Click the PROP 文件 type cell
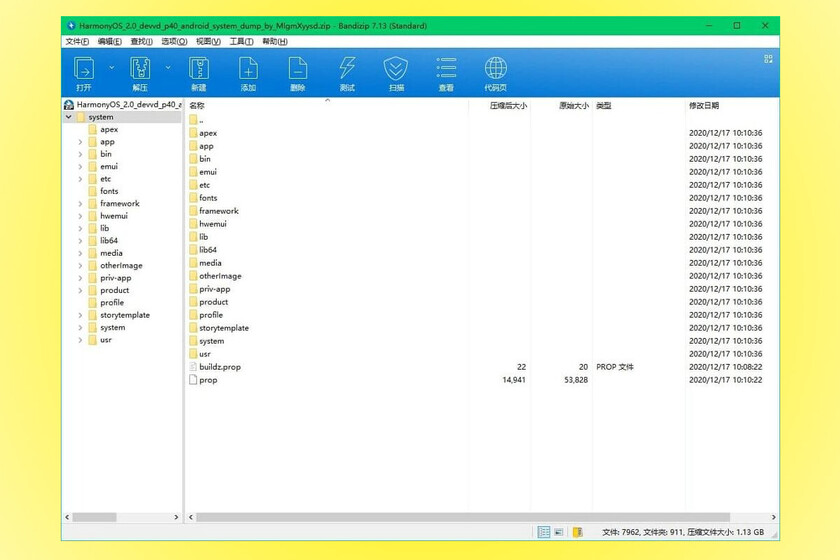This screenshot has height=560, width=840. pos(614,367)
